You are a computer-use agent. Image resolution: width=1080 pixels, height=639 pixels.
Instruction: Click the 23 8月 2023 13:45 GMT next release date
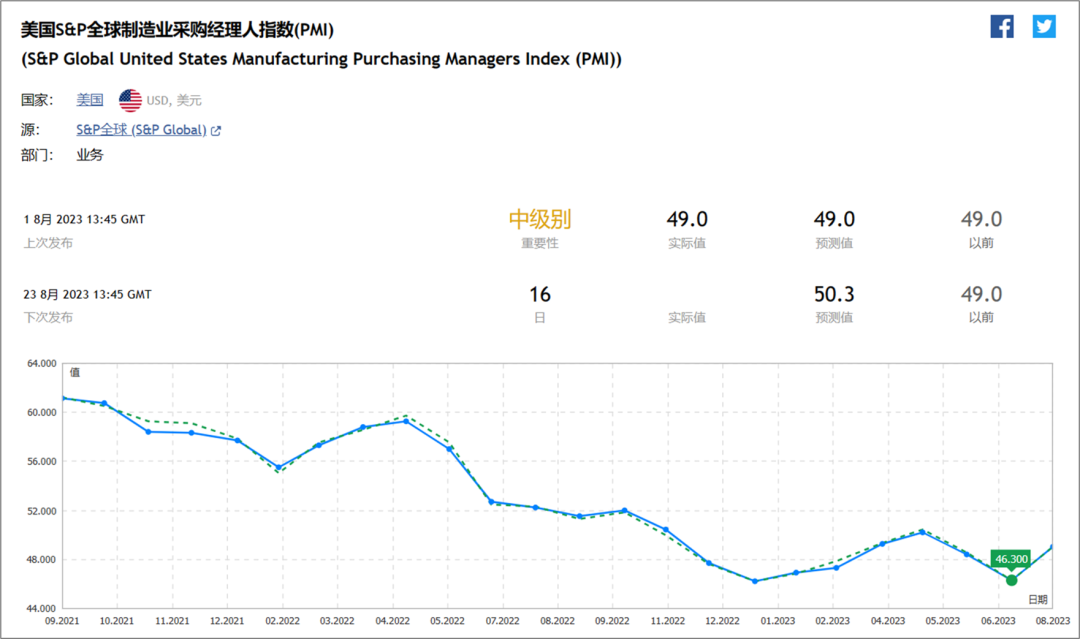tap(87, 295)
